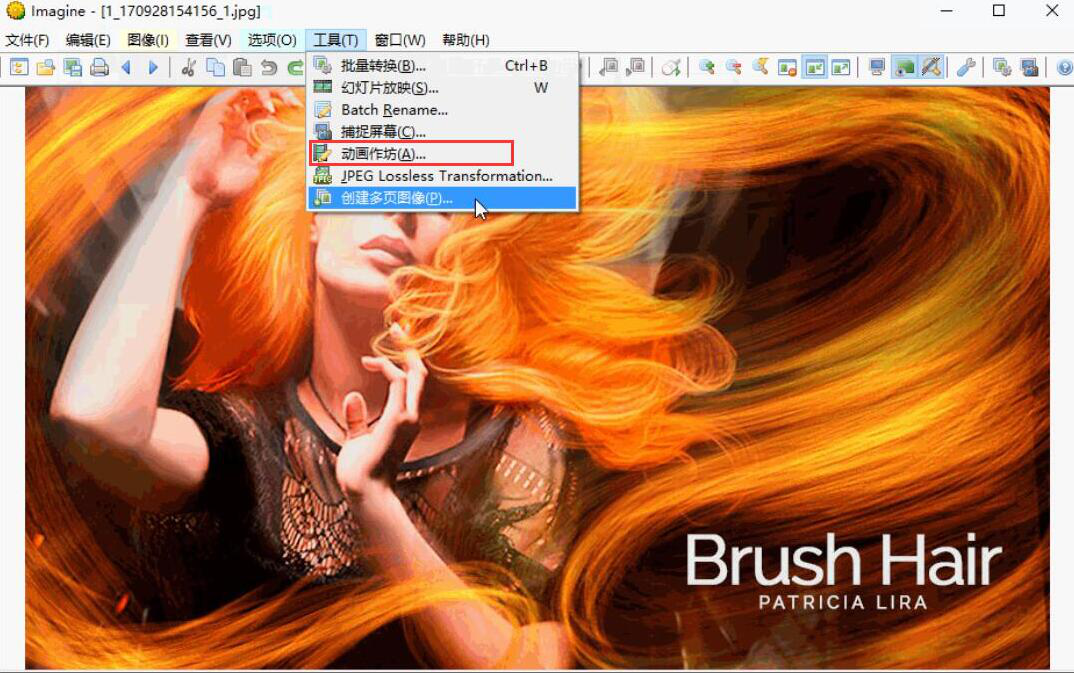Click the Copy toolbar icon
1074x673 pixels.
point(215,67)
